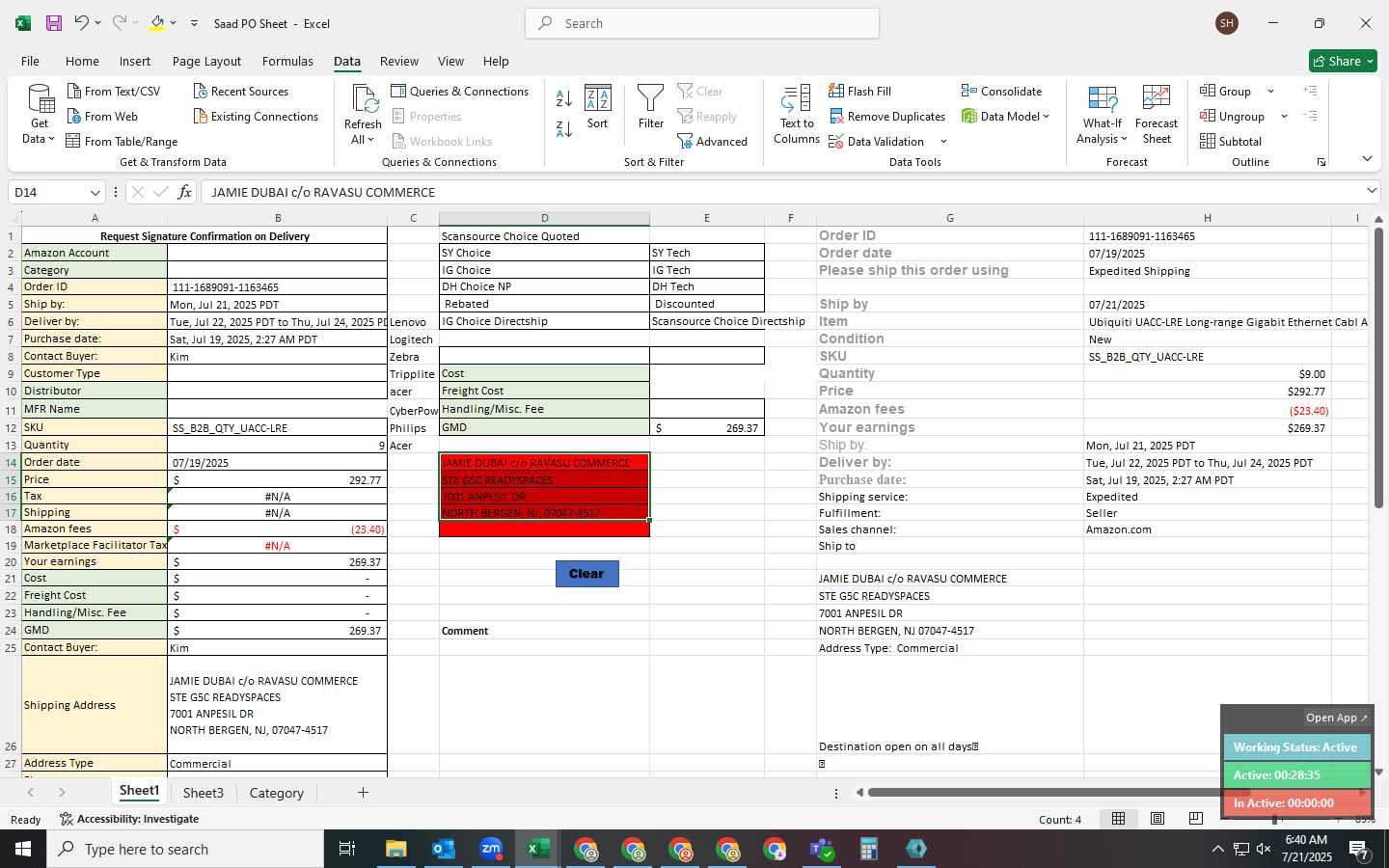This screenshot has width=1389, height=868.
Task: Open Page Layout tab
Action: (206, 61)
